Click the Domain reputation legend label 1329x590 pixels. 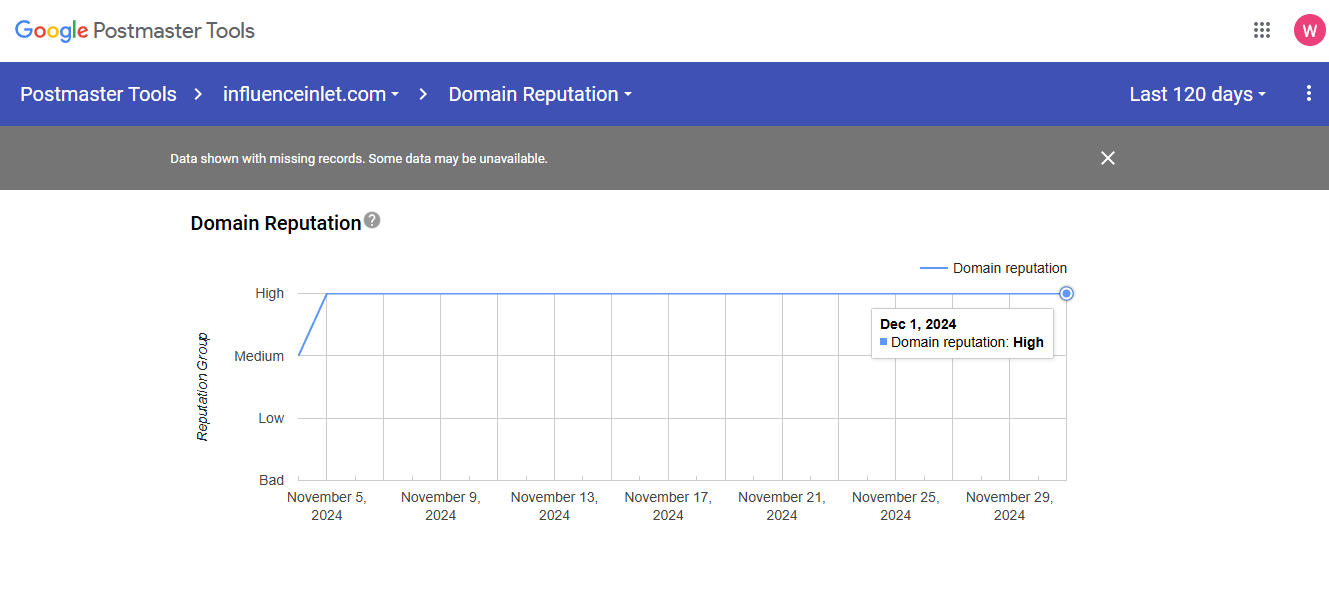(1009, 268)
